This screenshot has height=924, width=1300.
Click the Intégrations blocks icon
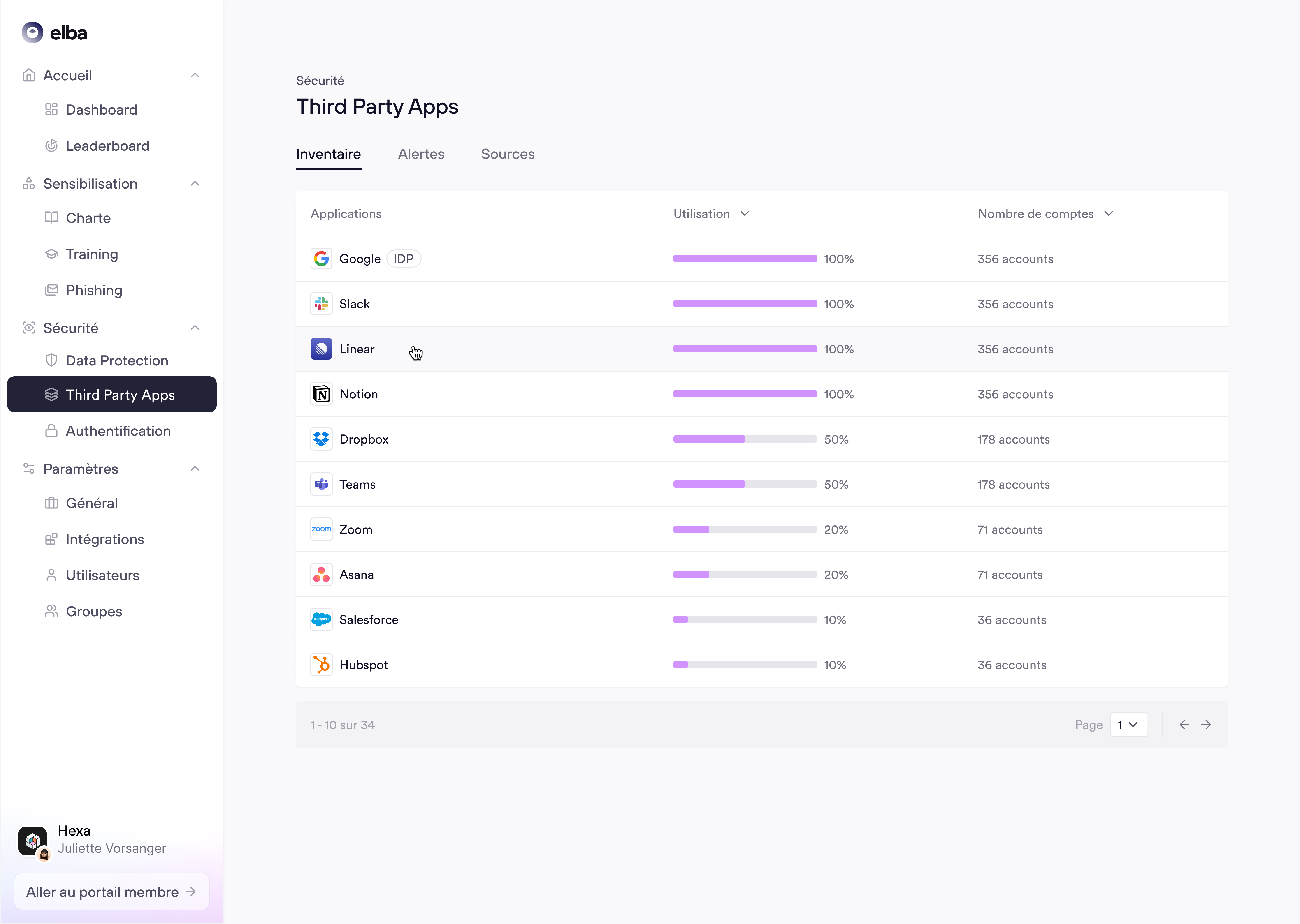51,539
